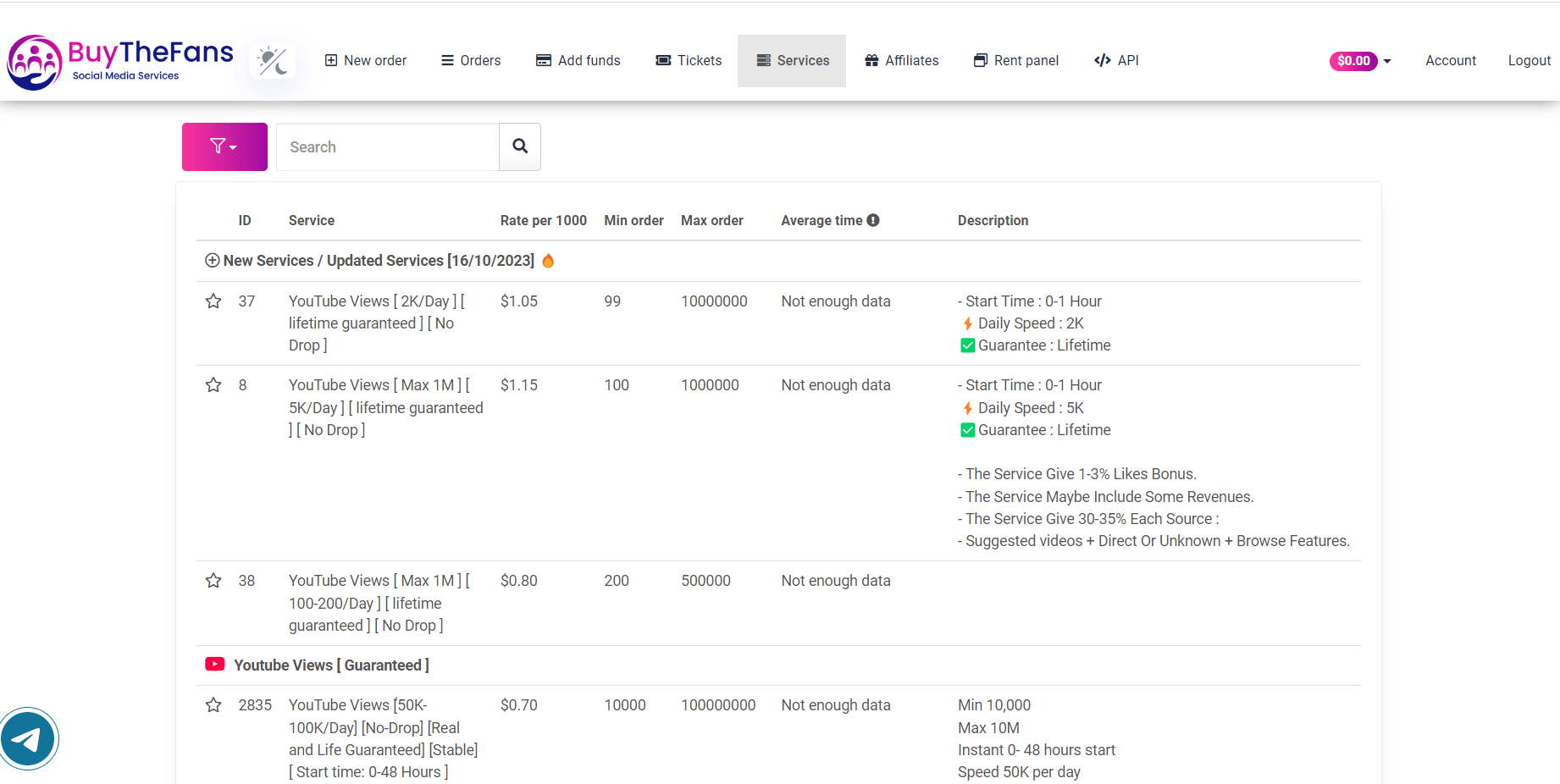
Task: Click the Average time info icon
Action: tap(873, 220)
